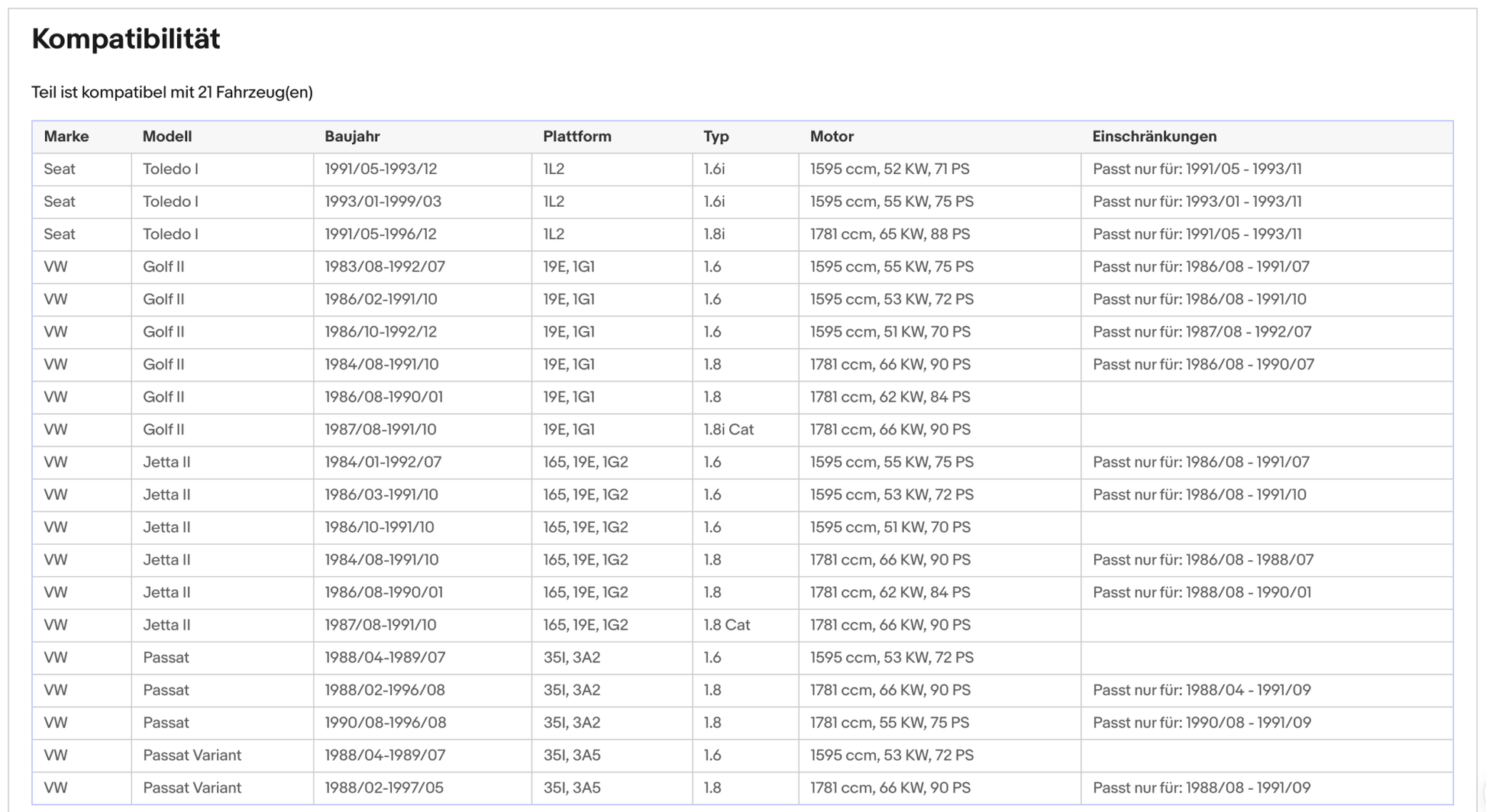
Task: Select the Typ column header
Action: (x=716, y=137)
